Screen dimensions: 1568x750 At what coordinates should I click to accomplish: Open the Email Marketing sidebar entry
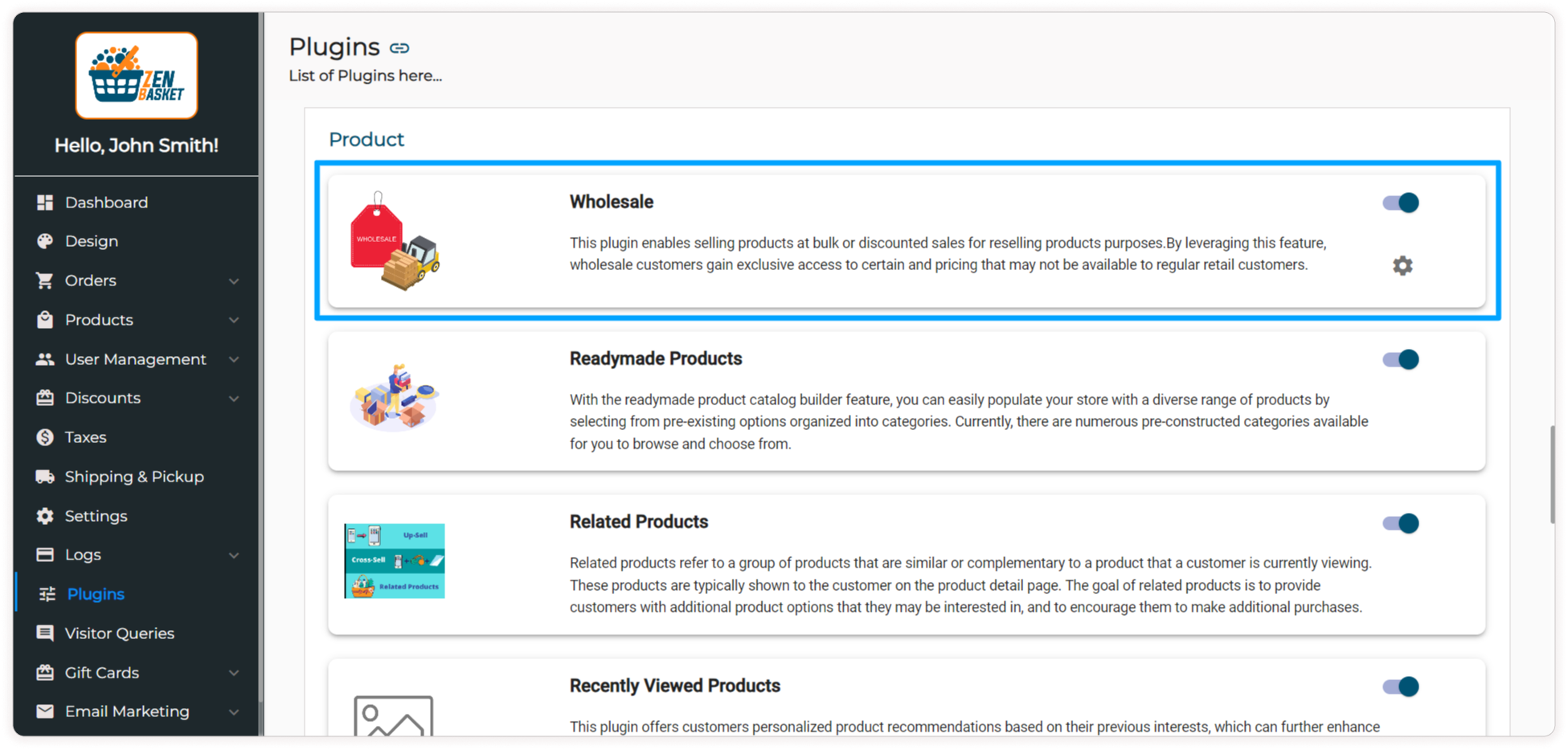[127, 711]
